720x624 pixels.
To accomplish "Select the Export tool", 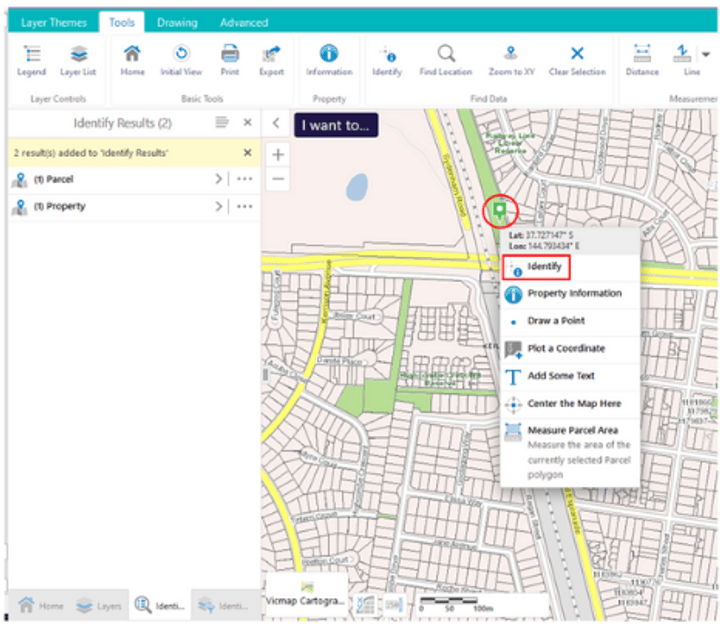I will 271,55.
